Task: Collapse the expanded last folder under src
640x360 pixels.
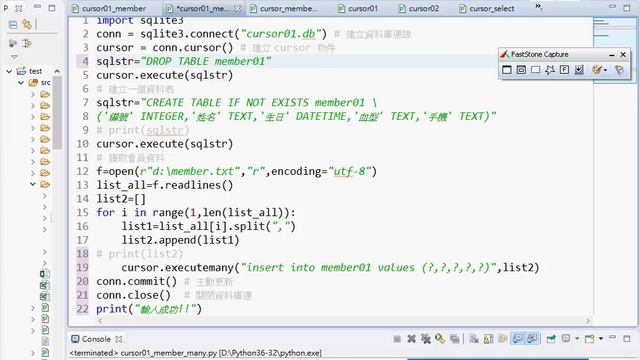Action: [x=33, y=184]
